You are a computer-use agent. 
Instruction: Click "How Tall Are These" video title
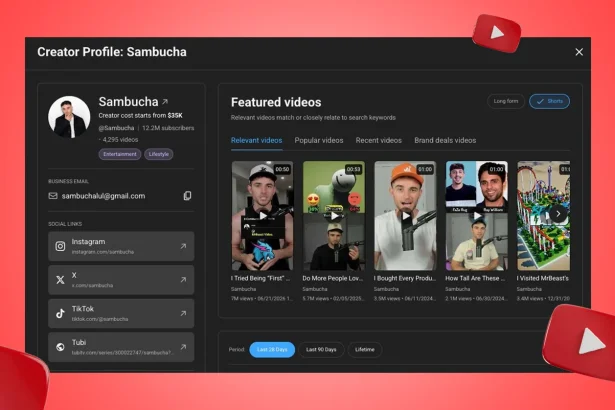[475, 278]
